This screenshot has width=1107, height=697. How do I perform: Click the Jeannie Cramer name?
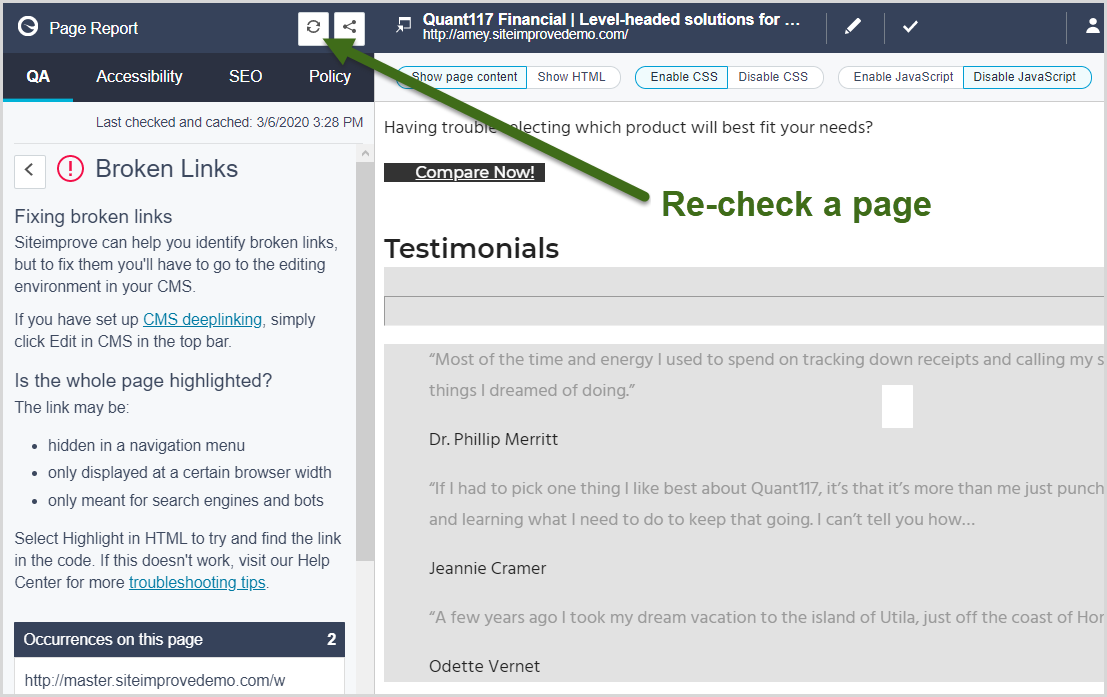pyautogui.click(x=488, y=568)
